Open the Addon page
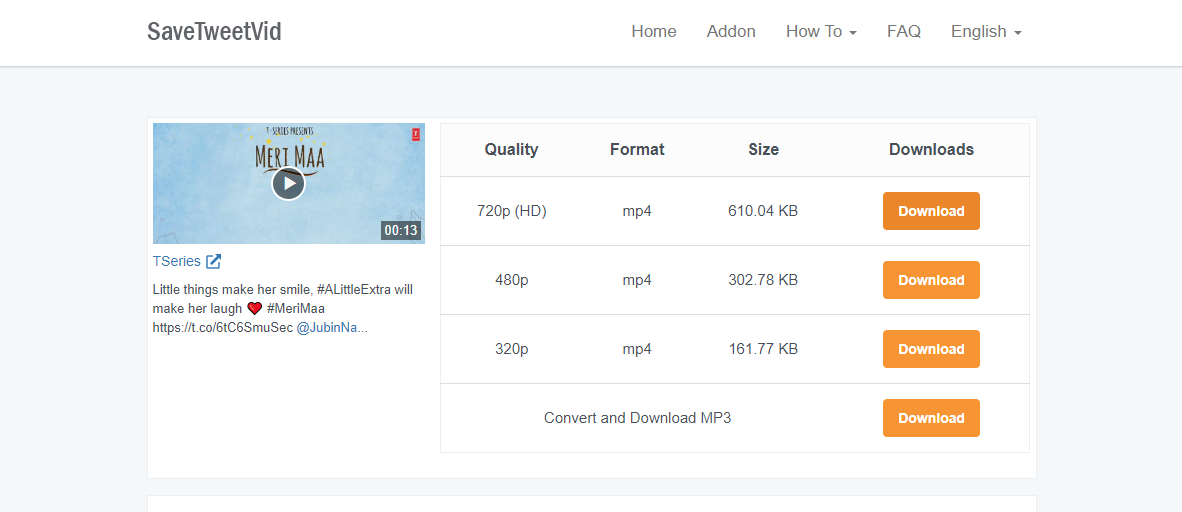 coord(730,32)
